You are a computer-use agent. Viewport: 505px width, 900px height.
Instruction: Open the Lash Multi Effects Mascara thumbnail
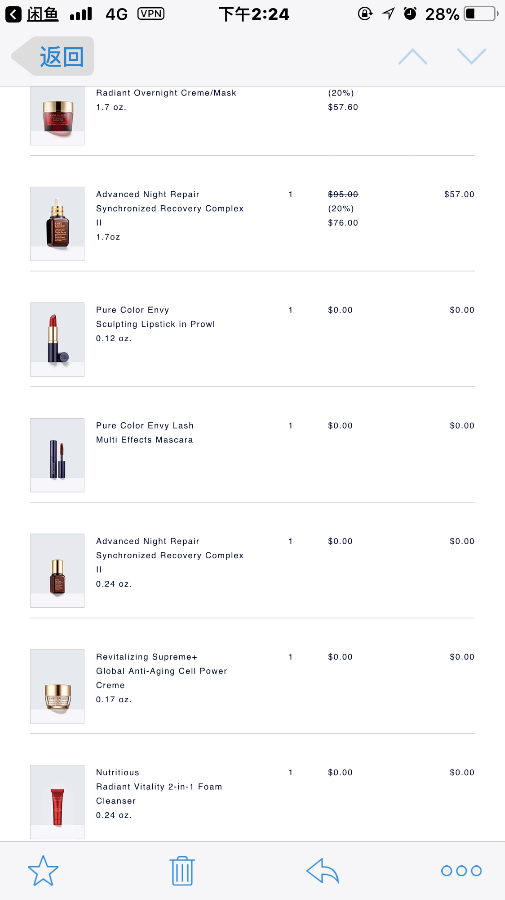pyautogui.click(x=57, y=455)
